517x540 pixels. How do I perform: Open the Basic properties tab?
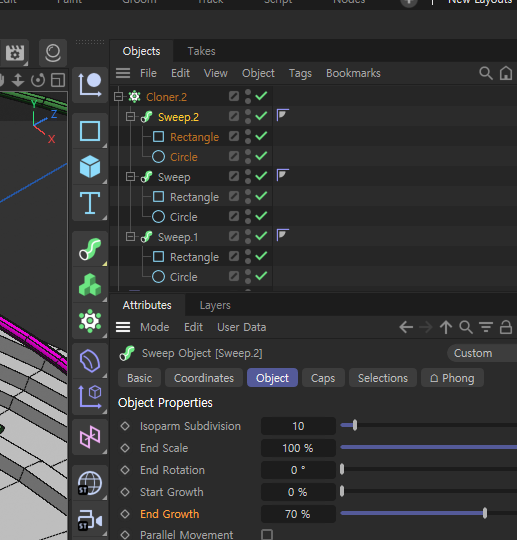(x=139, y=378)
